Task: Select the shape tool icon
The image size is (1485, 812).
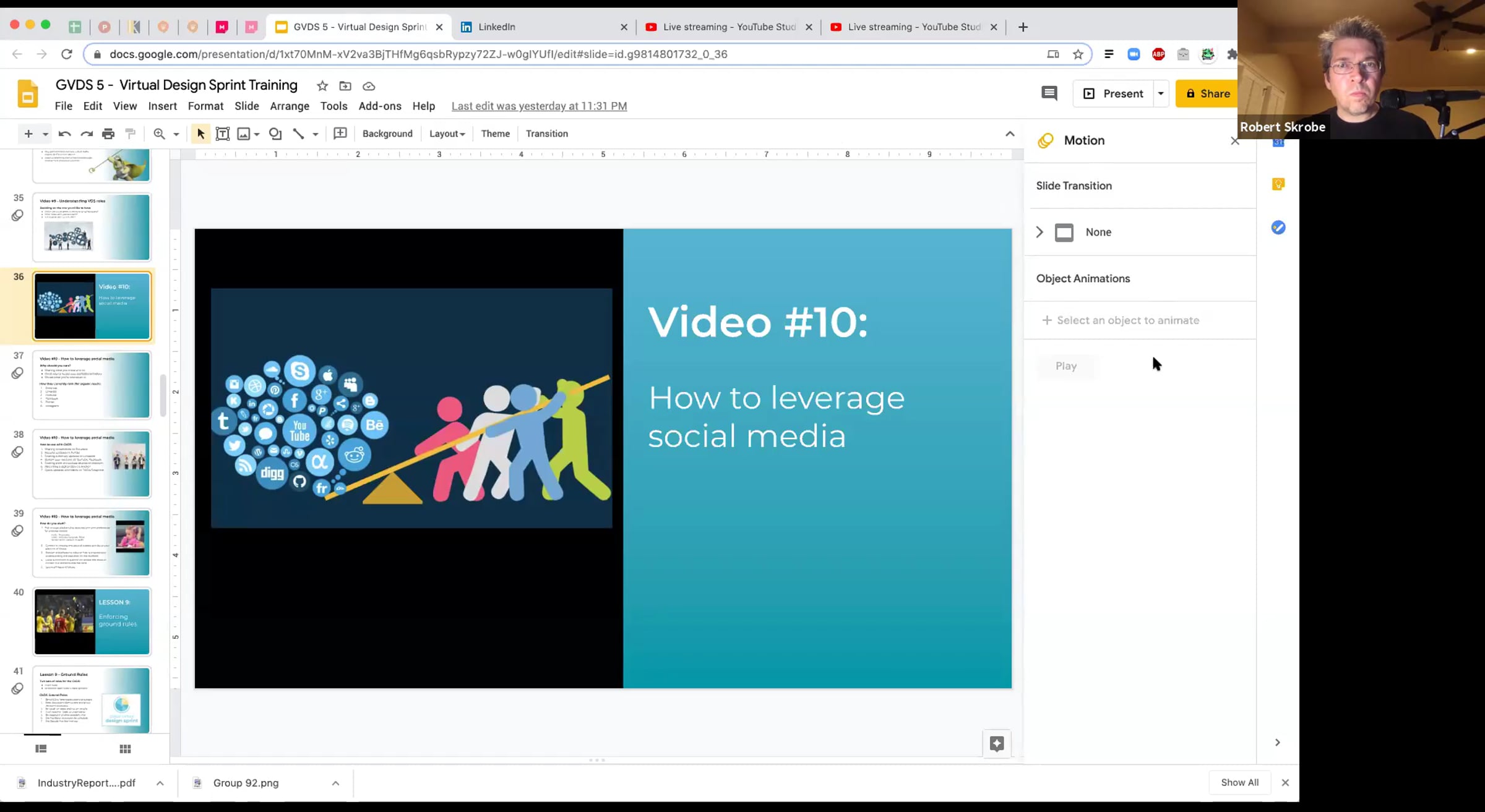Action: tap(275, 134)
